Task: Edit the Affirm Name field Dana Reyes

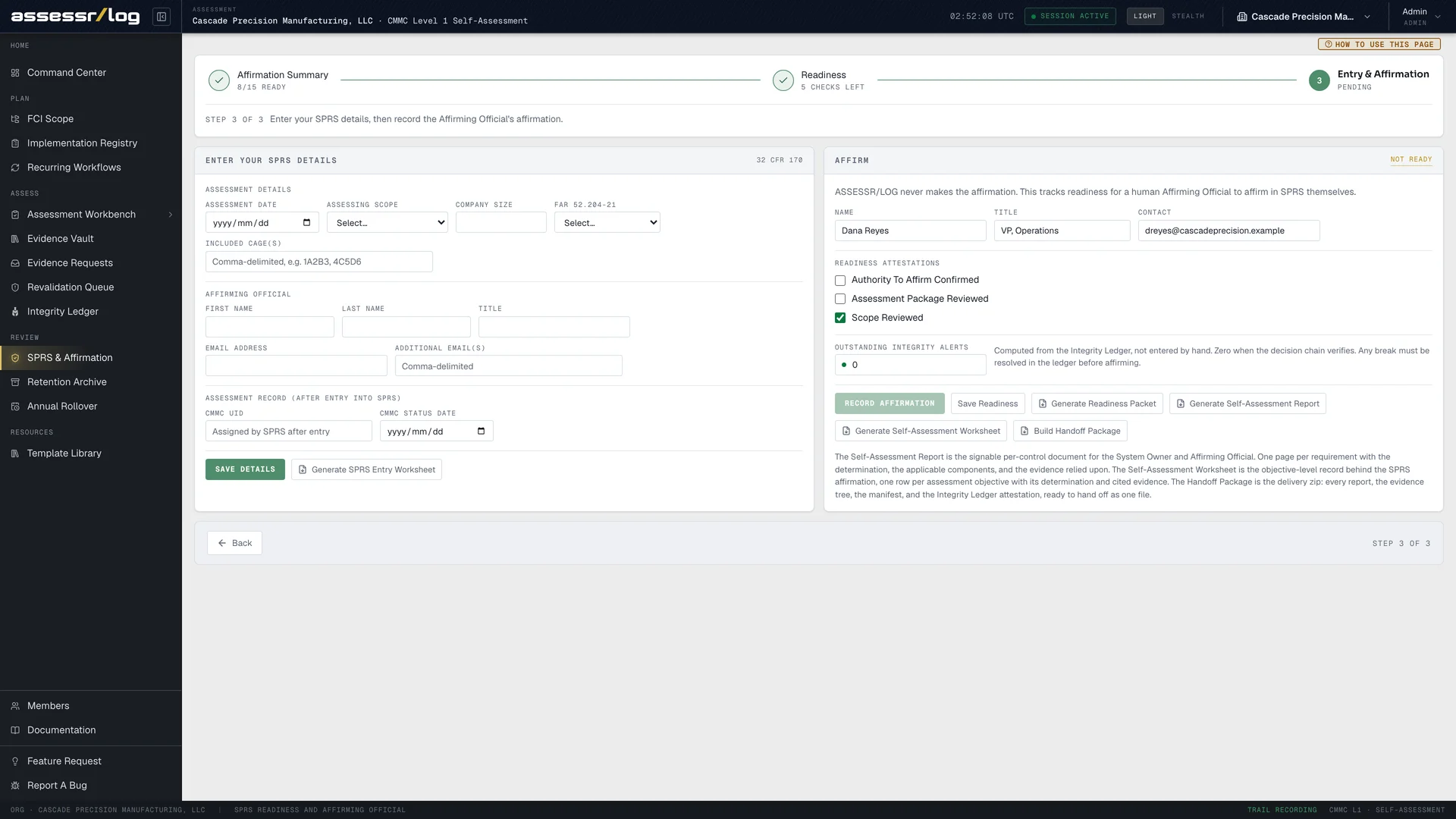Action: [911, 231]
